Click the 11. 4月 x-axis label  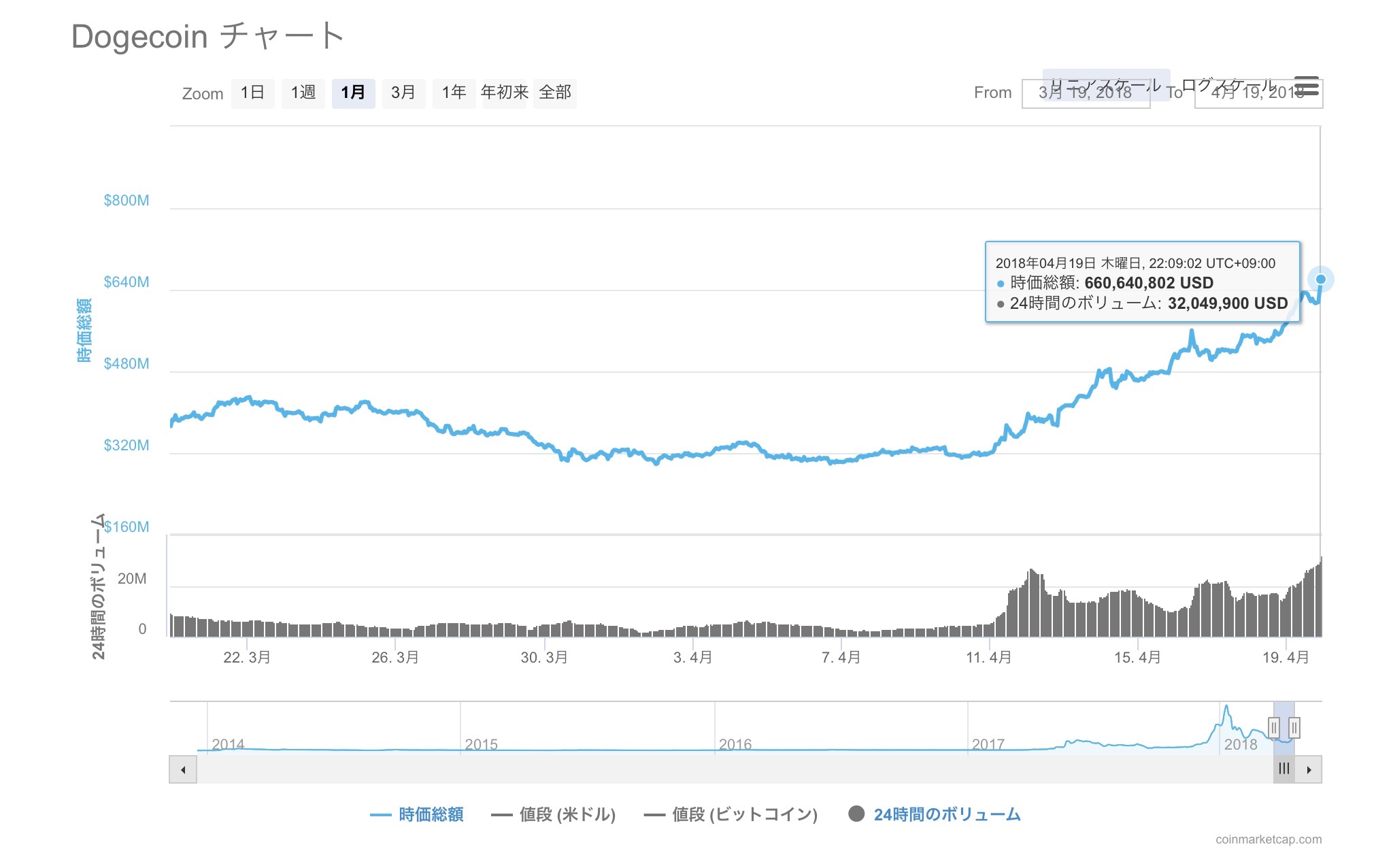pos(989,657)
